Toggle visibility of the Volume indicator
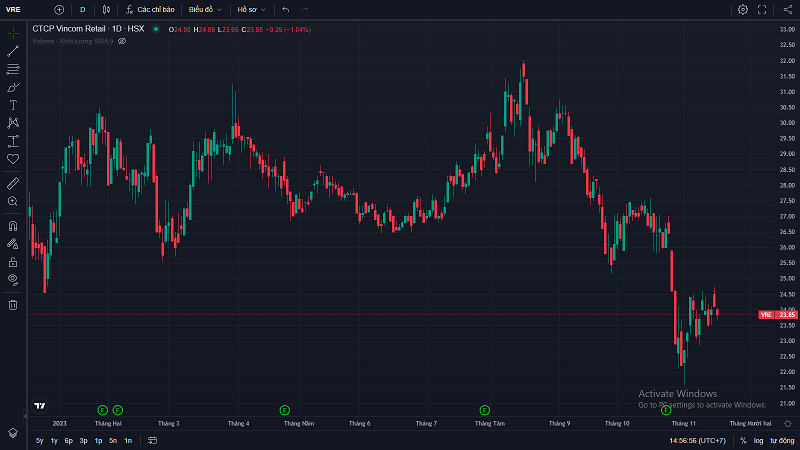This screenshot has width=800, height=450. coord(122,42)
